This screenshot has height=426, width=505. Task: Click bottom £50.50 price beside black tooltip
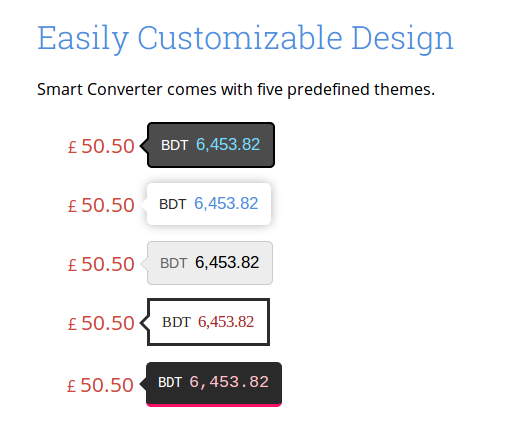pyautogui.click(x=100, y=385)
